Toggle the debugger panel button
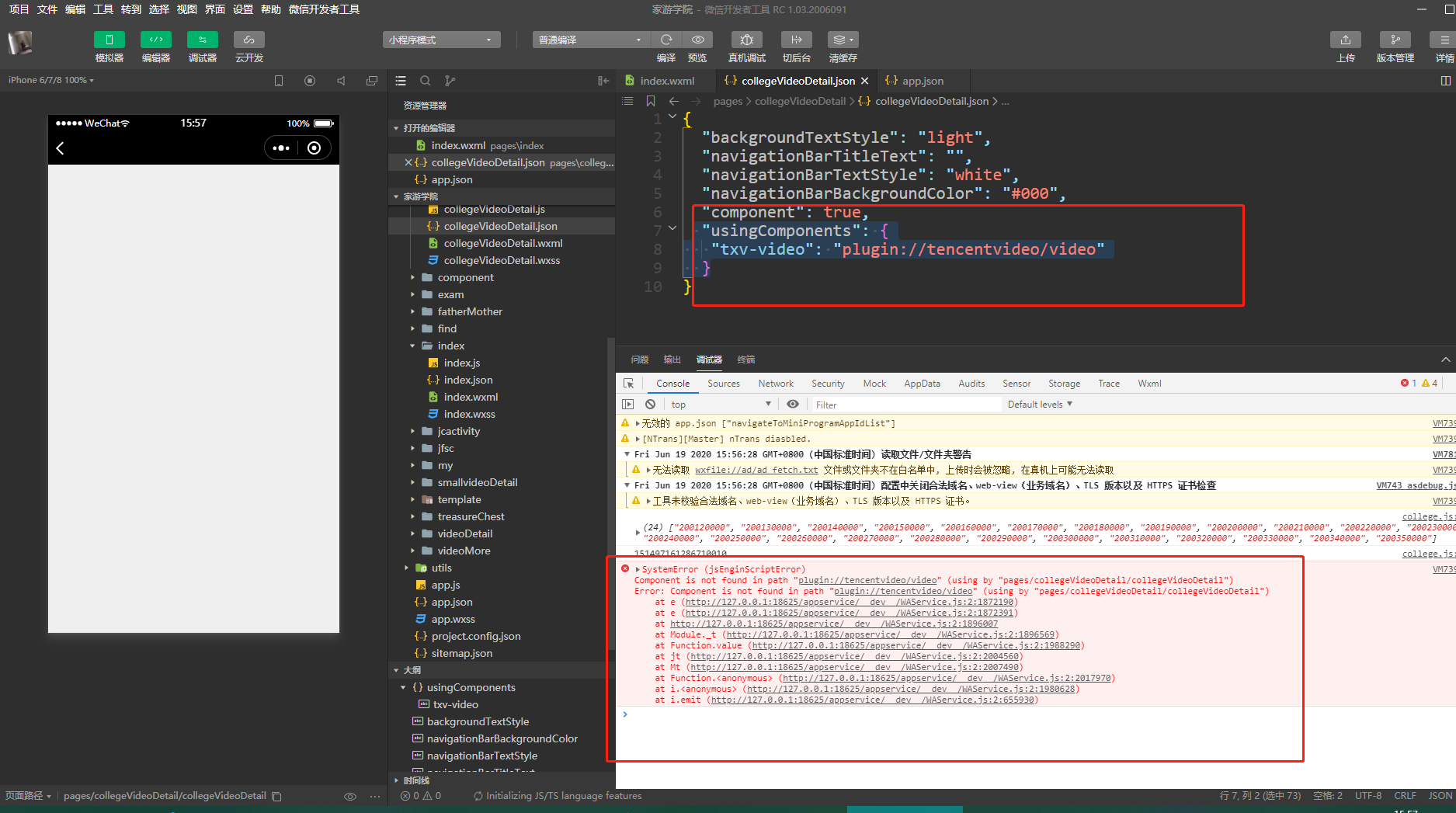 coord(203,40)
